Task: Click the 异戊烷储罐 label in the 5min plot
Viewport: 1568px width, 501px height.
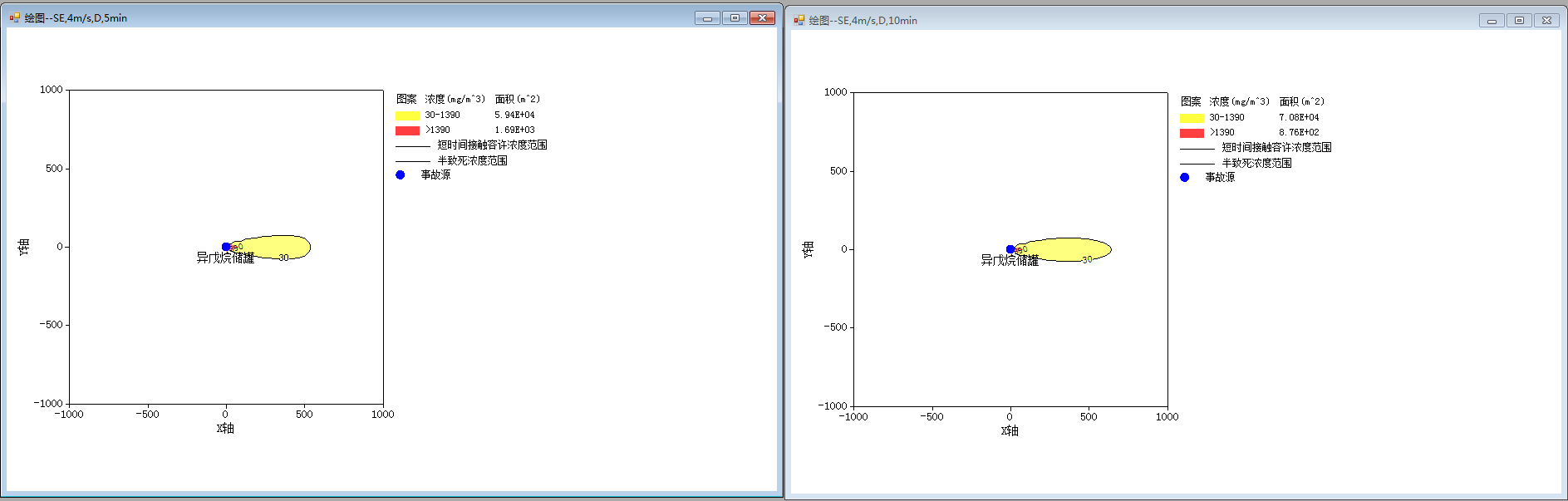Action: pos(225,258)
